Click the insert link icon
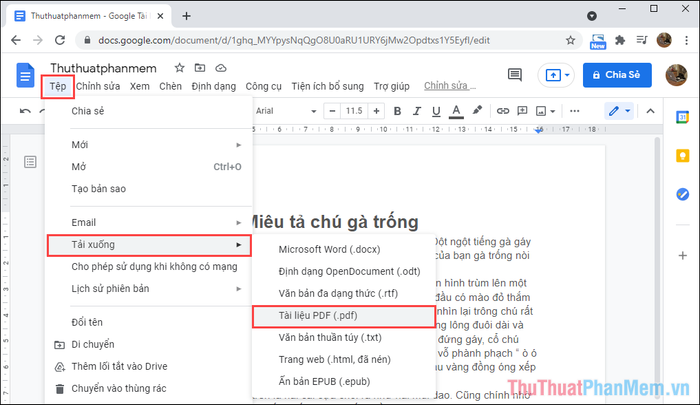700x405 pixels. (x=501, y=110)
